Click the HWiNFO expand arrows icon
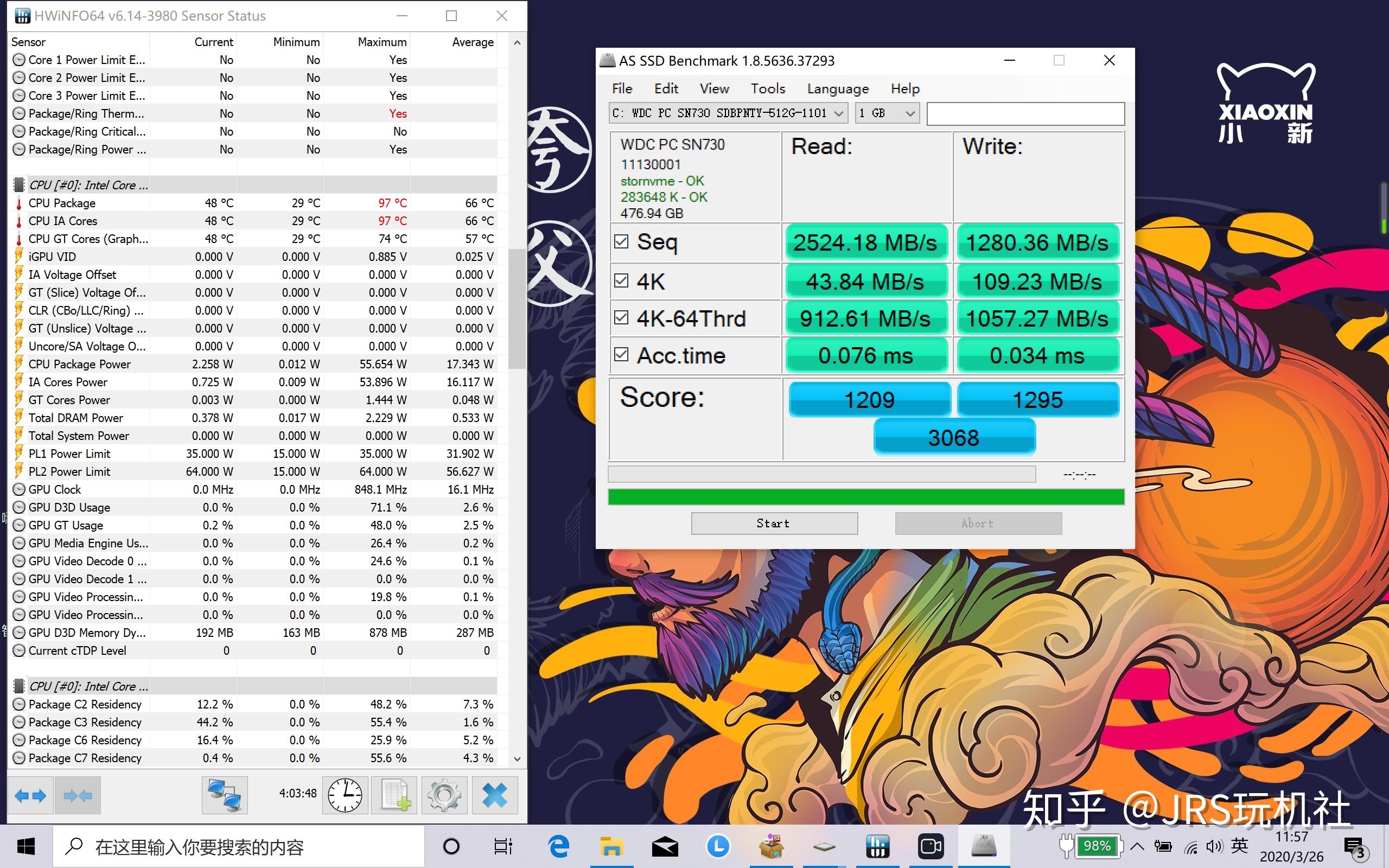Screen dimensions: 1389x868 coord(30,795)
